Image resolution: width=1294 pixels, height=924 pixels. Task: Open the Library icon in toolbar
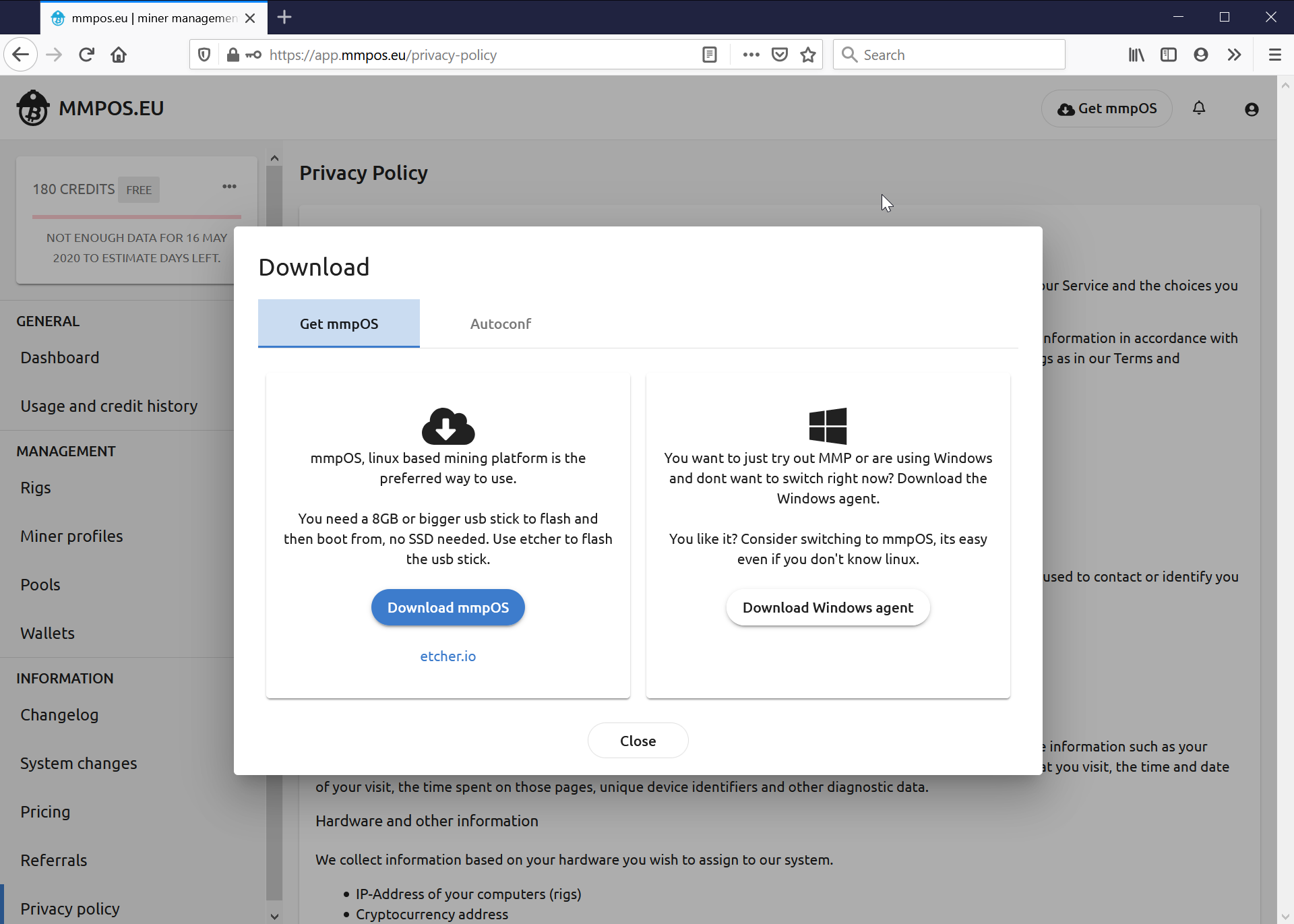[1136, 55]
